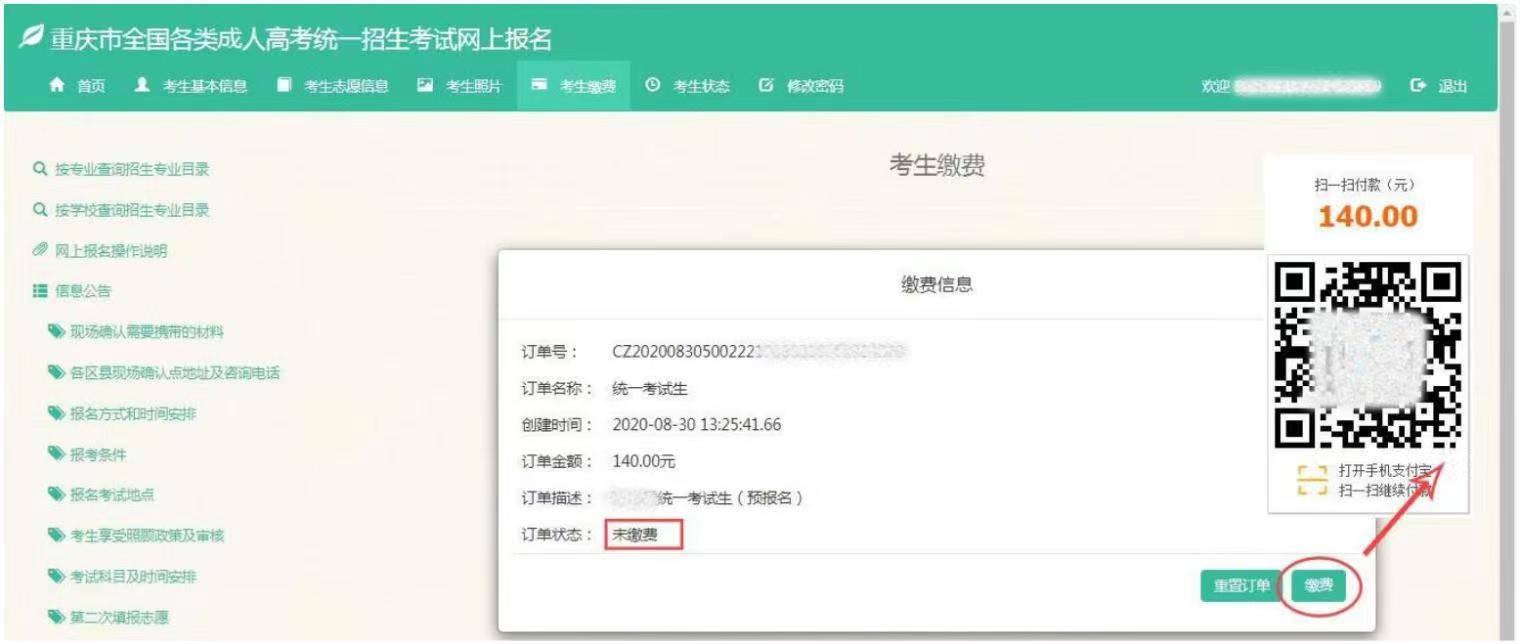
Task: Click the 信息公告 section heading
Action: (82, 292)
